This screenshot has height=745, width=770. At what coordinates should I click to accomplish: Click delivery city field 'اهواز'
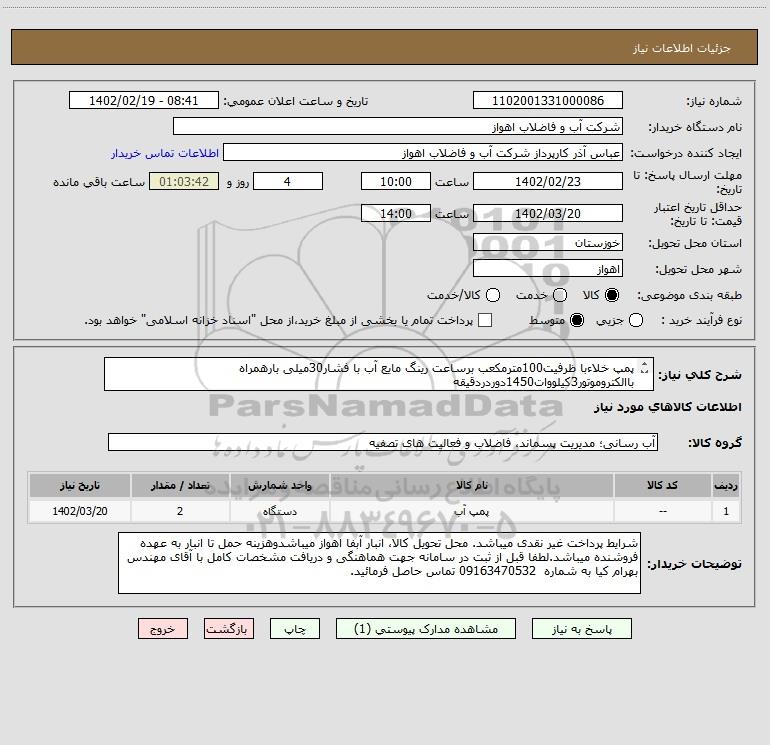click(x=548, y=269)
